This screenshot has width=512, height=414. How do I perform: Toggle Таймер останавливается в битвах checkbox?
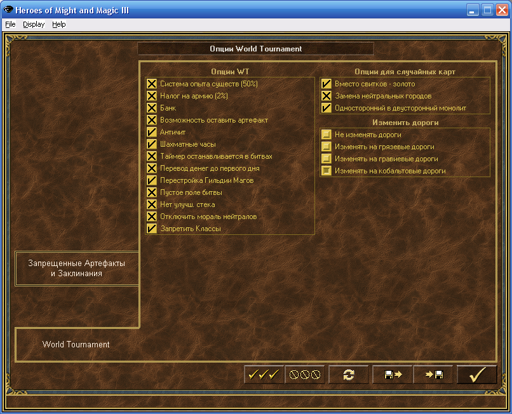152,156
